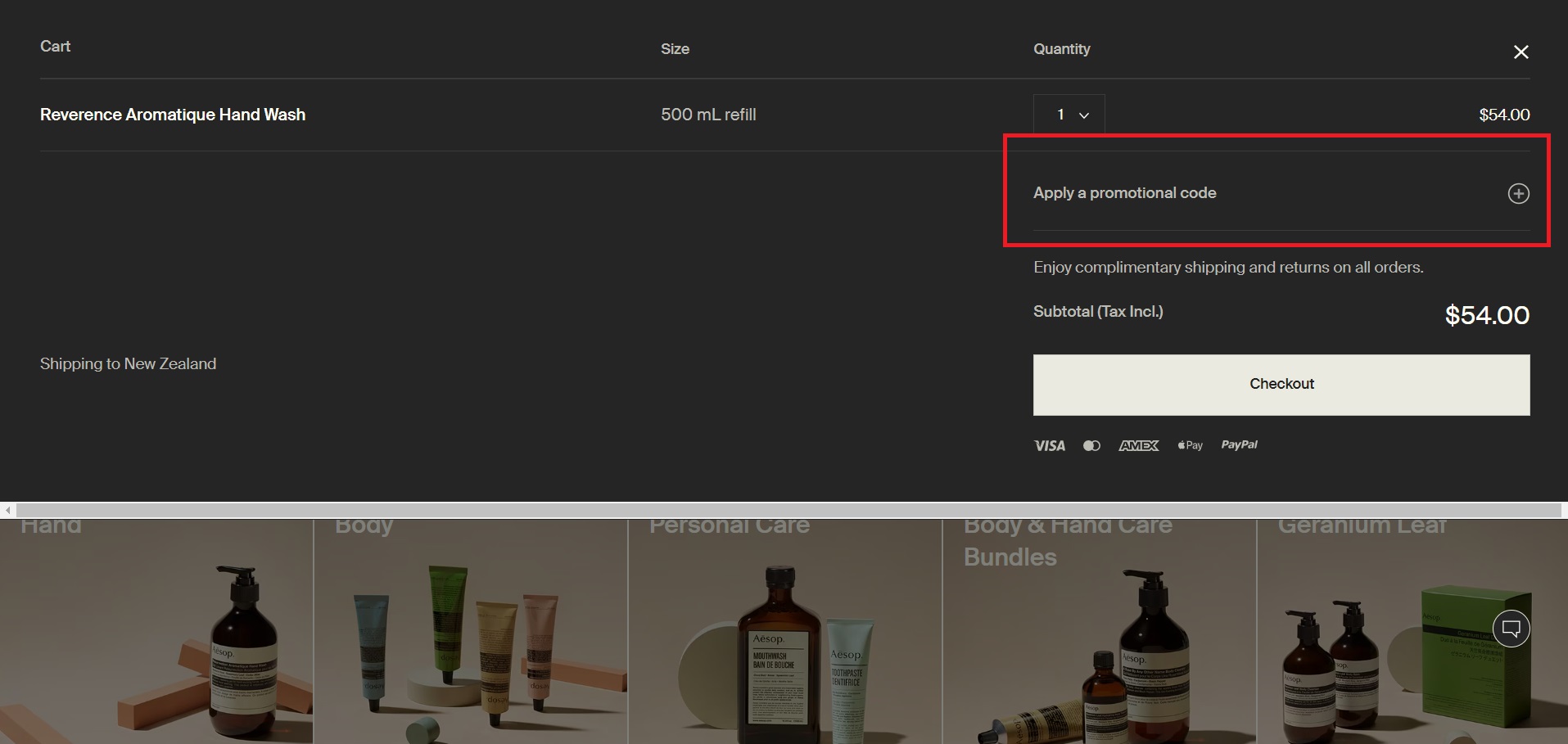Click the Visa payment icon

click(x=1050, y=446)
